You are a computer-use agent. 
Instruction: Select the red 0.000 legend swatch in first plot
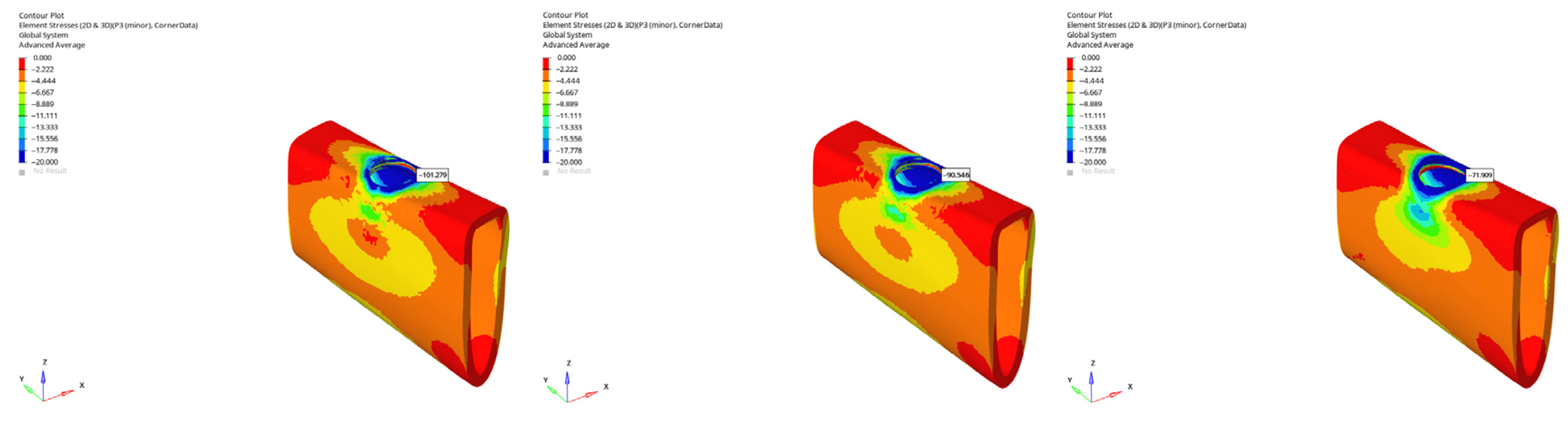23,64
